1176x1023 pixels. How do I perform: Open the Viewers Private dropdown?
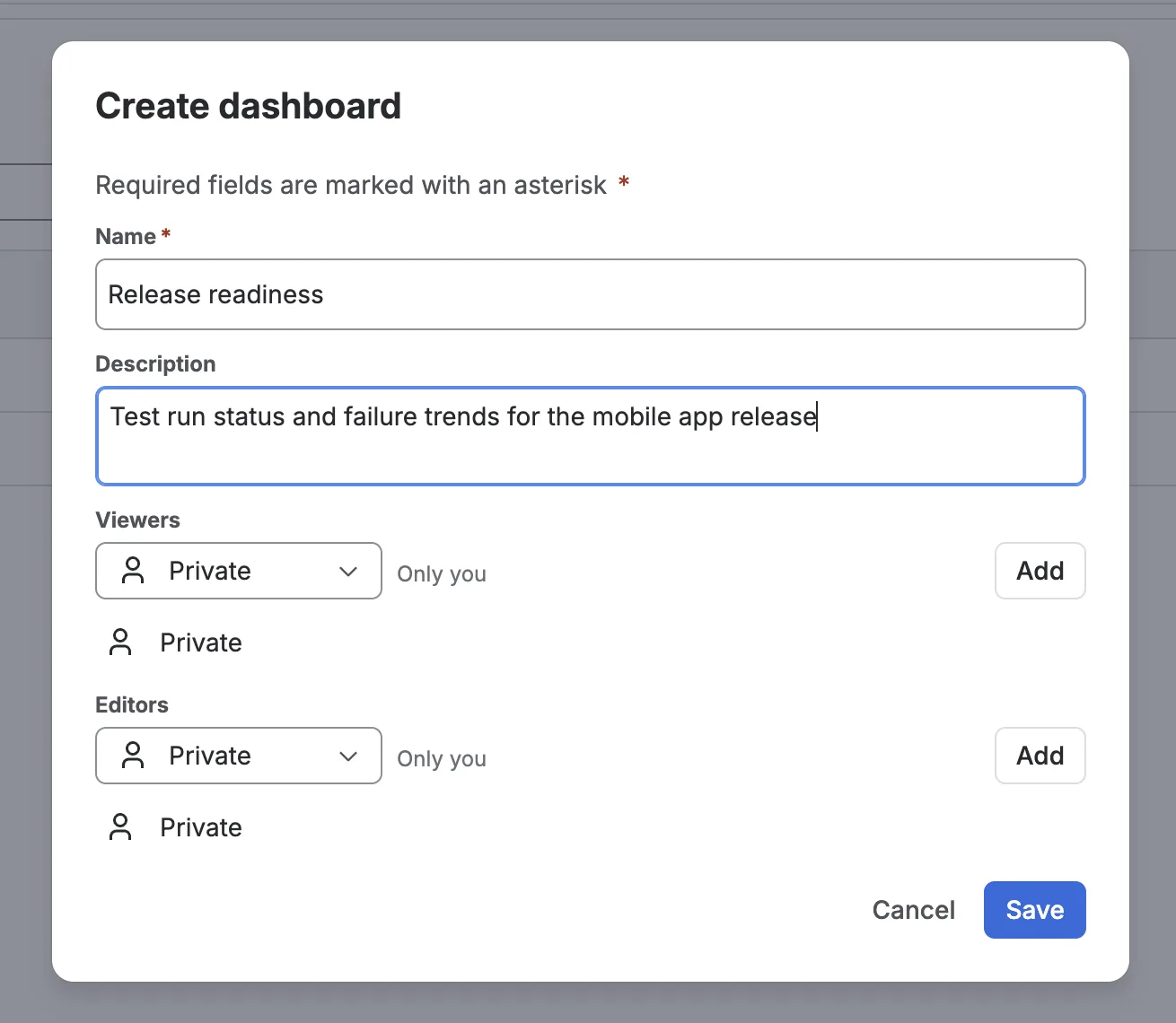point(238,571)
